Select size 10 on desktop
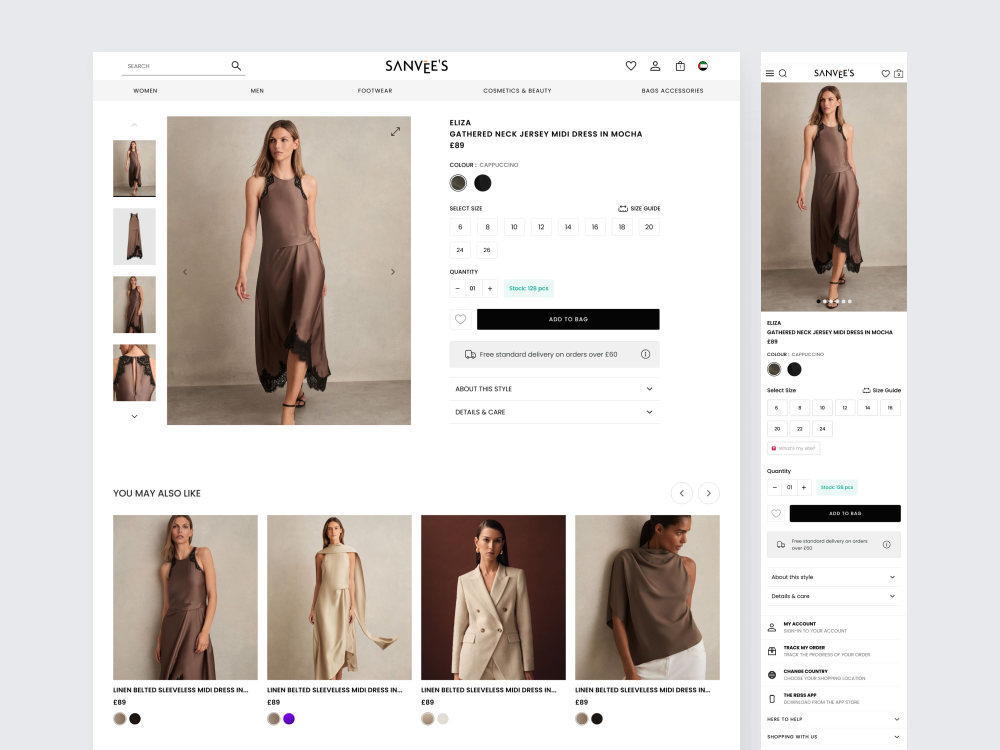The height and width of the screenshot is (750, 1000). tap(514, 227)
